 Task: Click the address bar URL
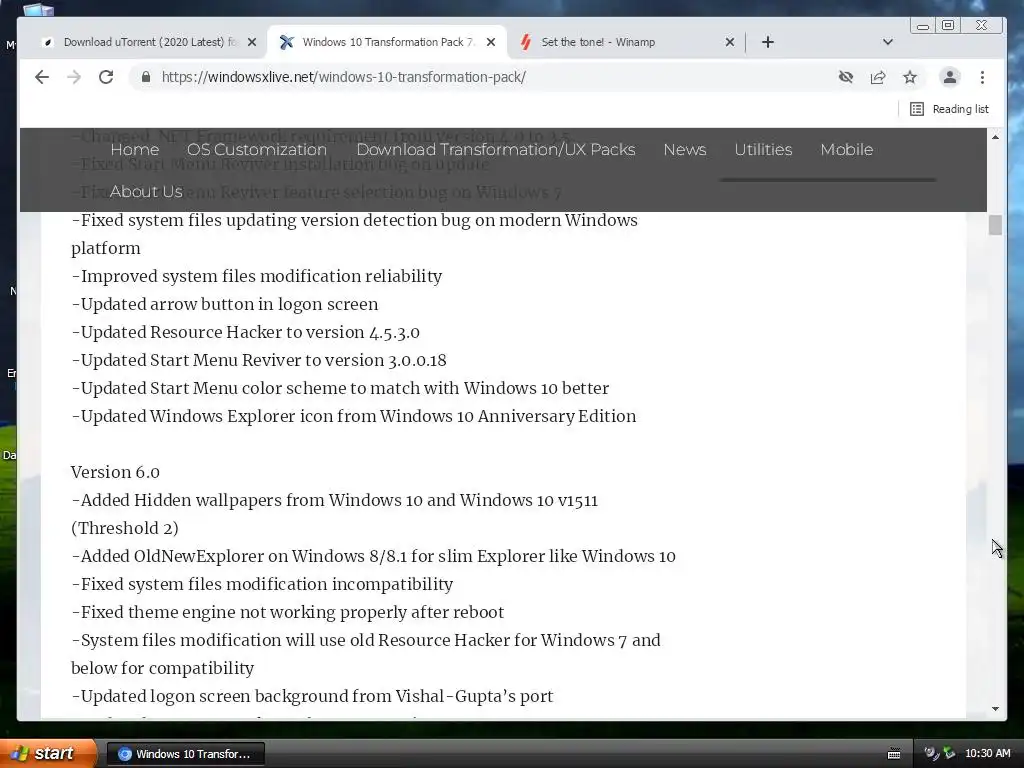click(344, 77)
